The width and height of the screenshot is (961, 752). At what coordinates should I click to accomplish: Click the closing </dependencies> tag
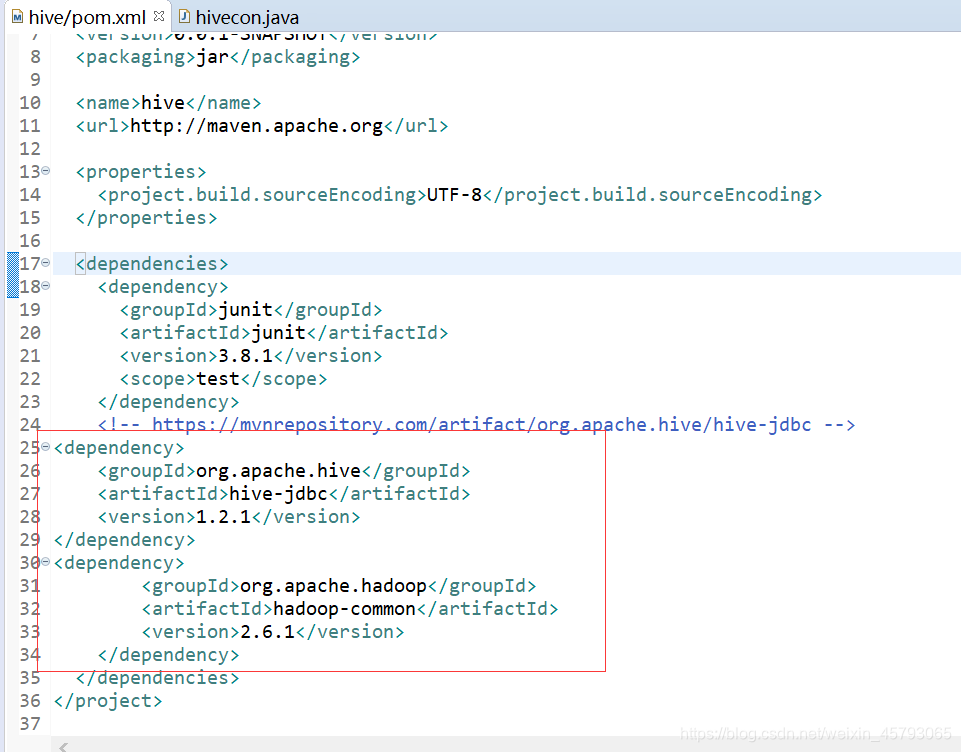click(157, 678)
